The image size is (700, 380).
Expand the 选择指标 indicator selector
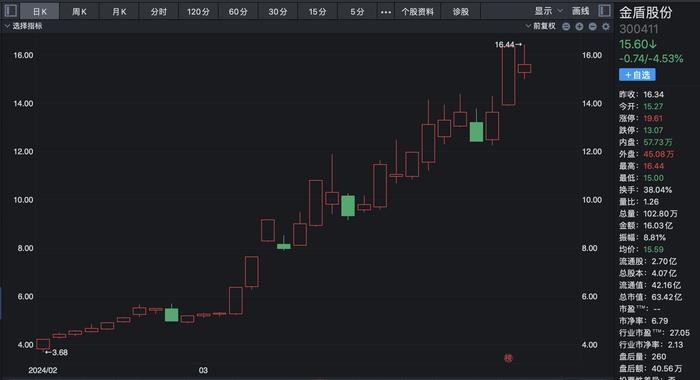point(23,26)
